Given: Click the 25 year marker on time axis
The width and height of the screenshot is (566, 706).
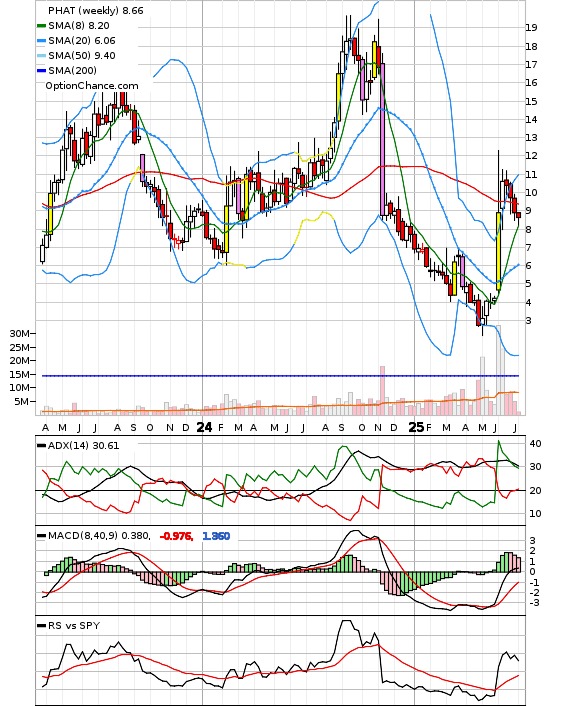Looking at the screenshot, I should pyautogui.click(x=416, y=427).
